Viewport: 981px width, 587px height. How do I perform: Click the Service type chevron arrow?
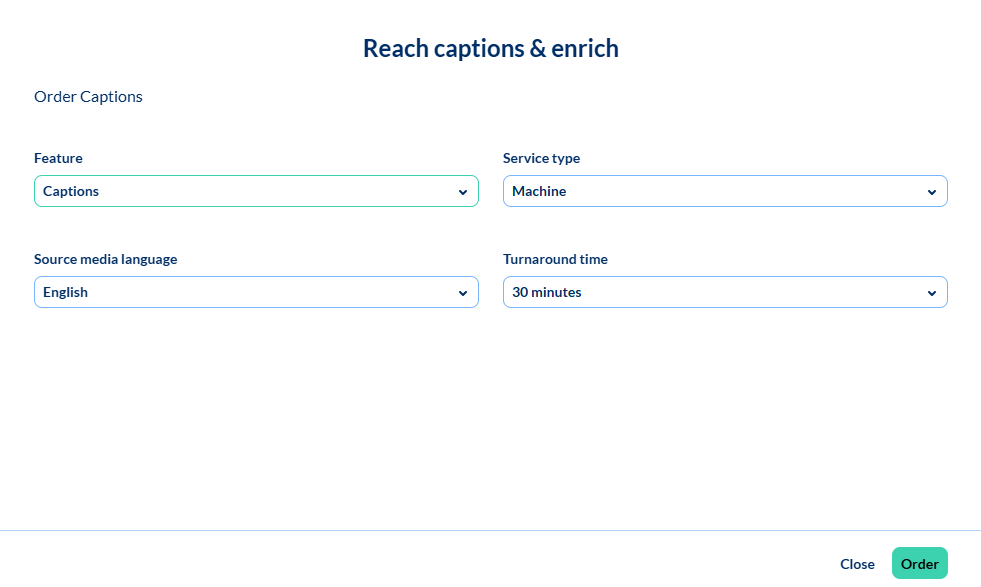931,192
